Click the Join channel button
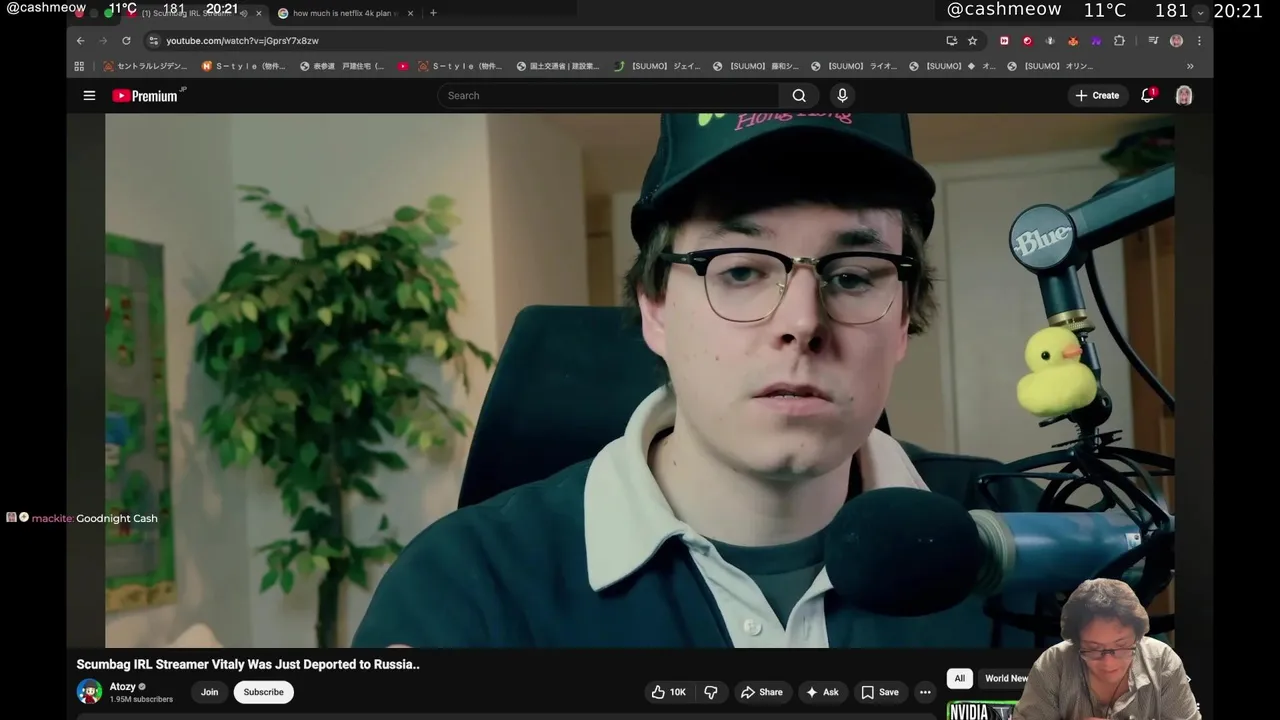 (x=209, y=692)
